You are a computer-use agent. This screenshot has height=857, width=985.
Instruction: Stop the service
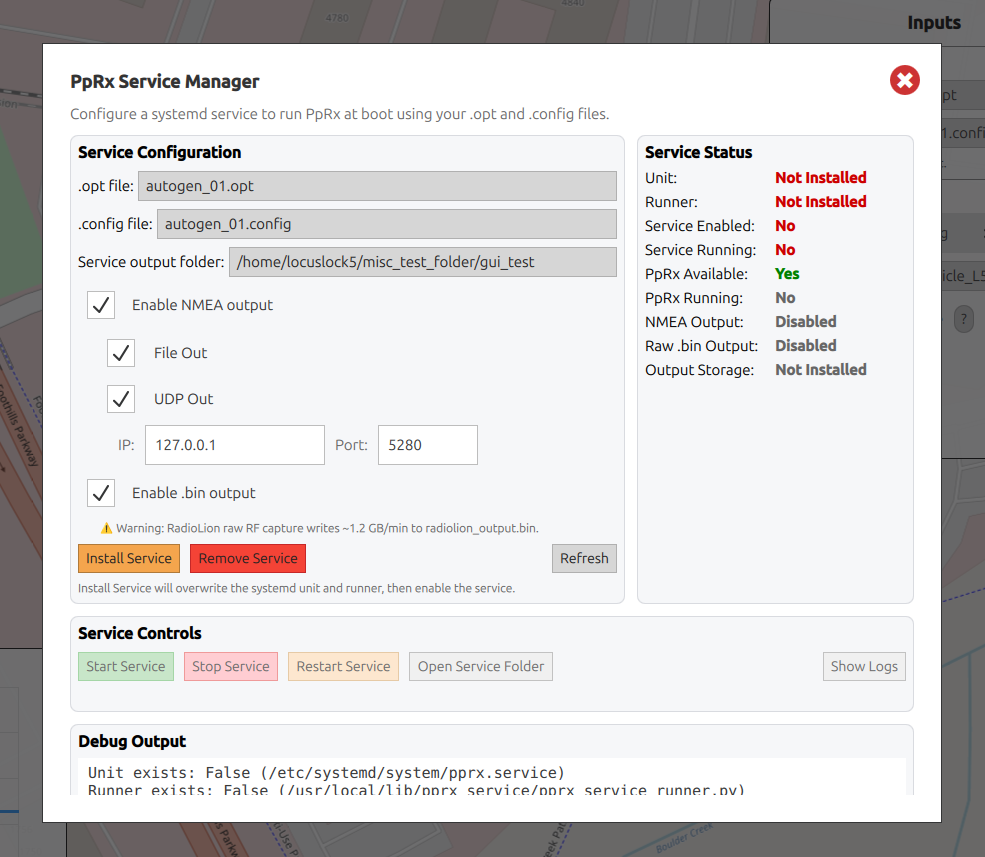pyautogui.click(x=231, y=667)
